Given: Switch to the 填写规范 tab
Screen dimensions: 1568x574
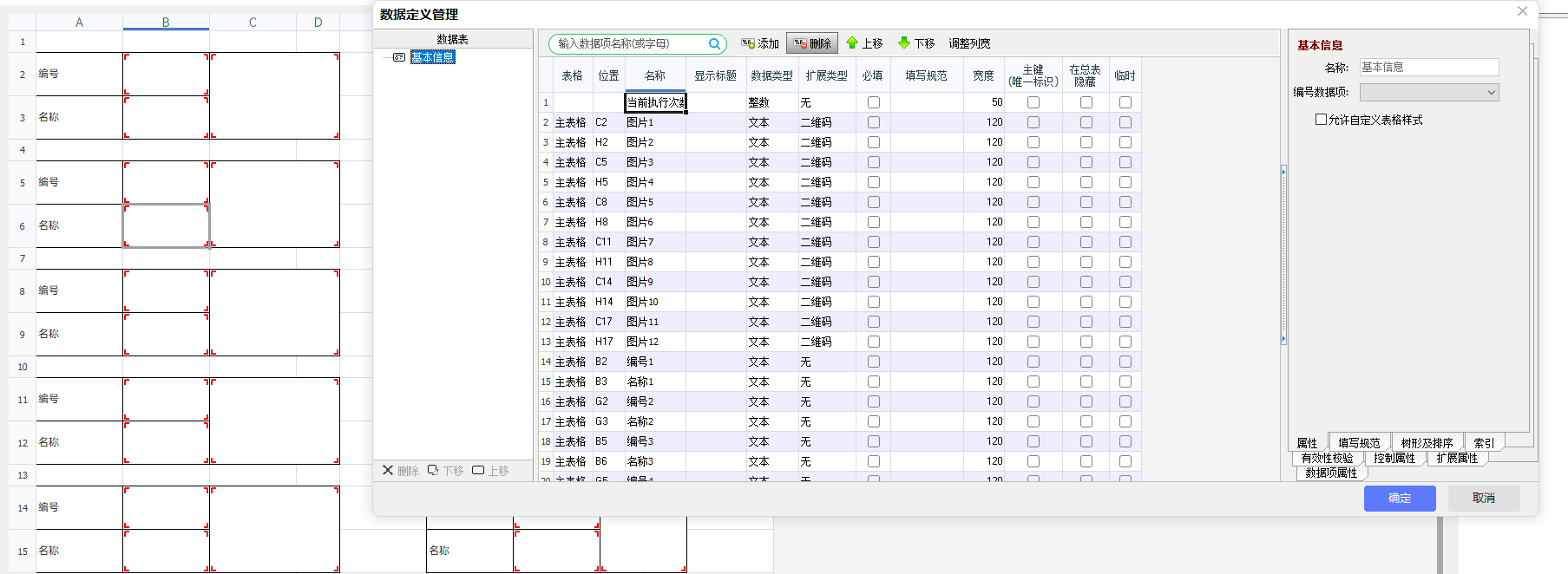Looking at the screenshot, I should [x=1359, y=443].
